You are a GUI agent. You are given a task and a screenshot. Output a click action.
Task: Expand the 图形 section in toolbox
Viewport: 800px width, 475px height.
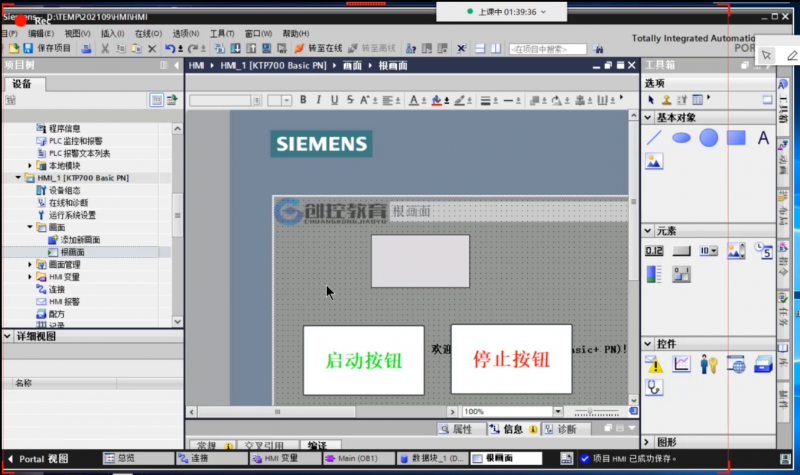pyautogui.click(x=648, y=442)
